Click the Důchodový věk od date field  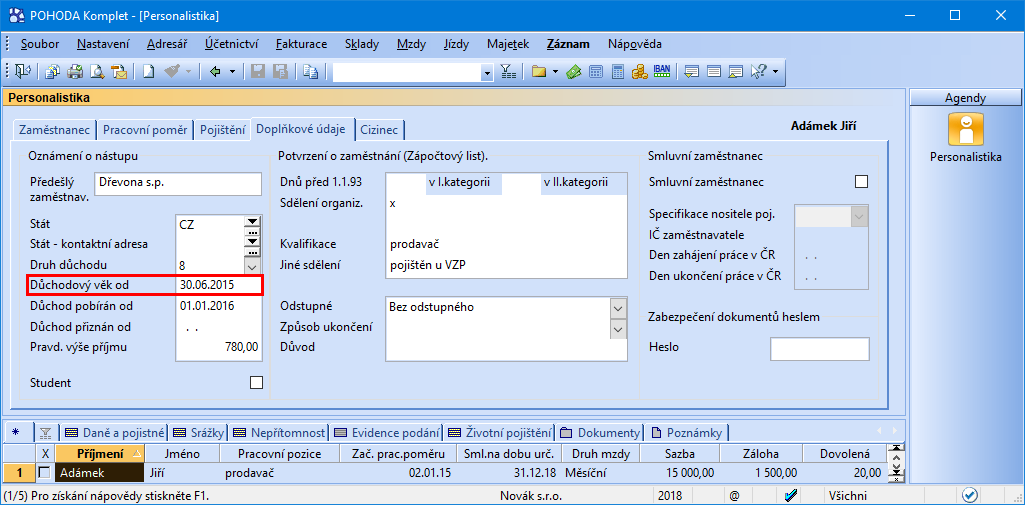pos(218,285)
